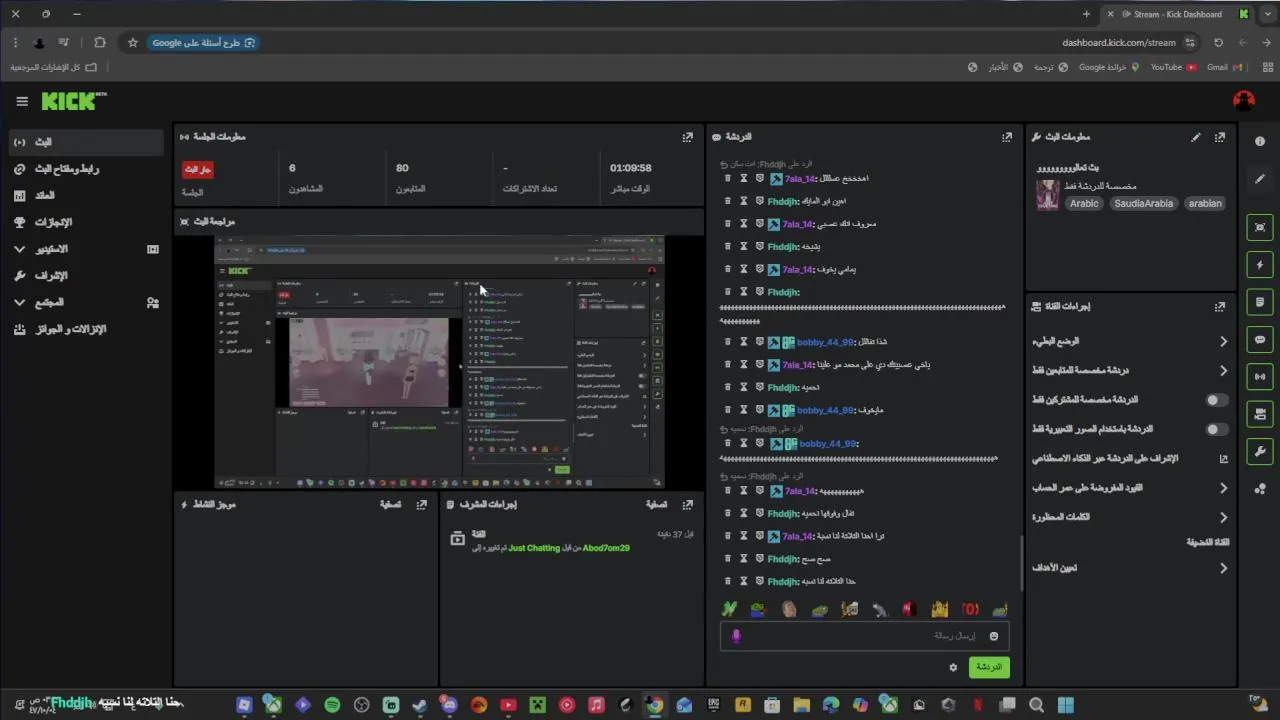
Task: Expand the المجتمع community sidebar section
Action: point(86,302)
